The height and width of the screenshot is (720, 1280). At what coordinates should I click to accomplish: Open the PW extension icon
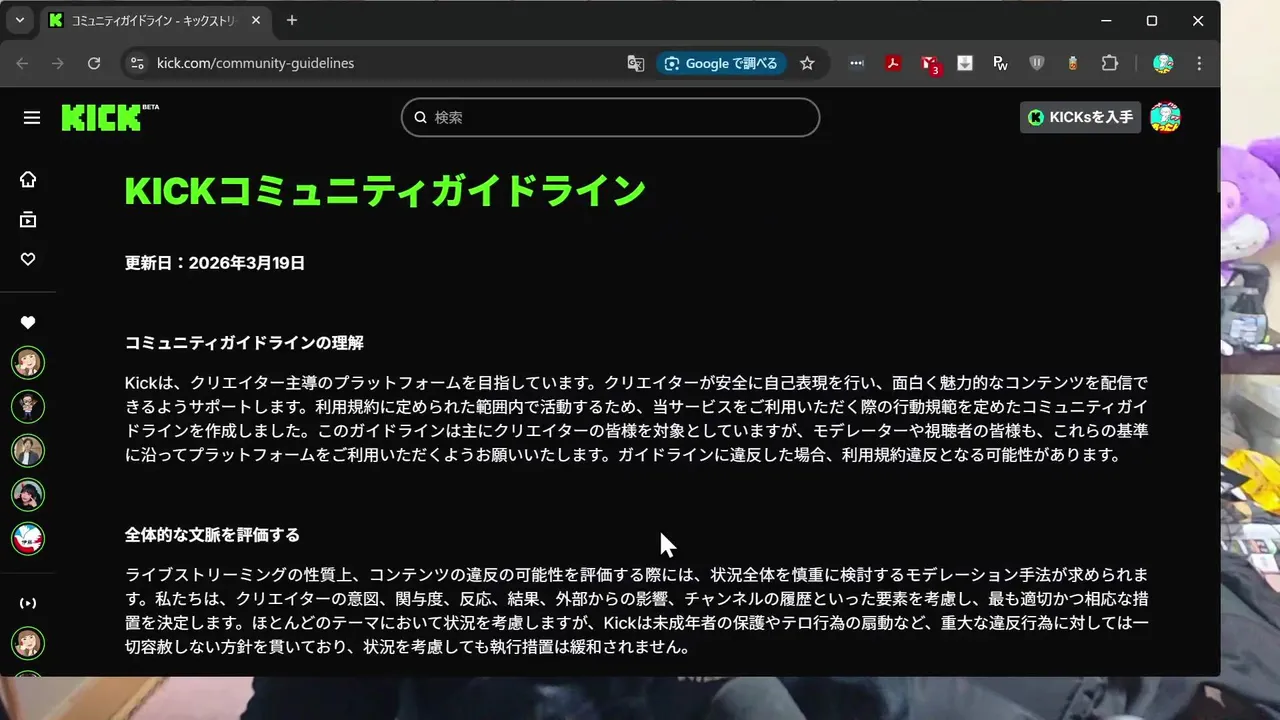click(1001, 63)
